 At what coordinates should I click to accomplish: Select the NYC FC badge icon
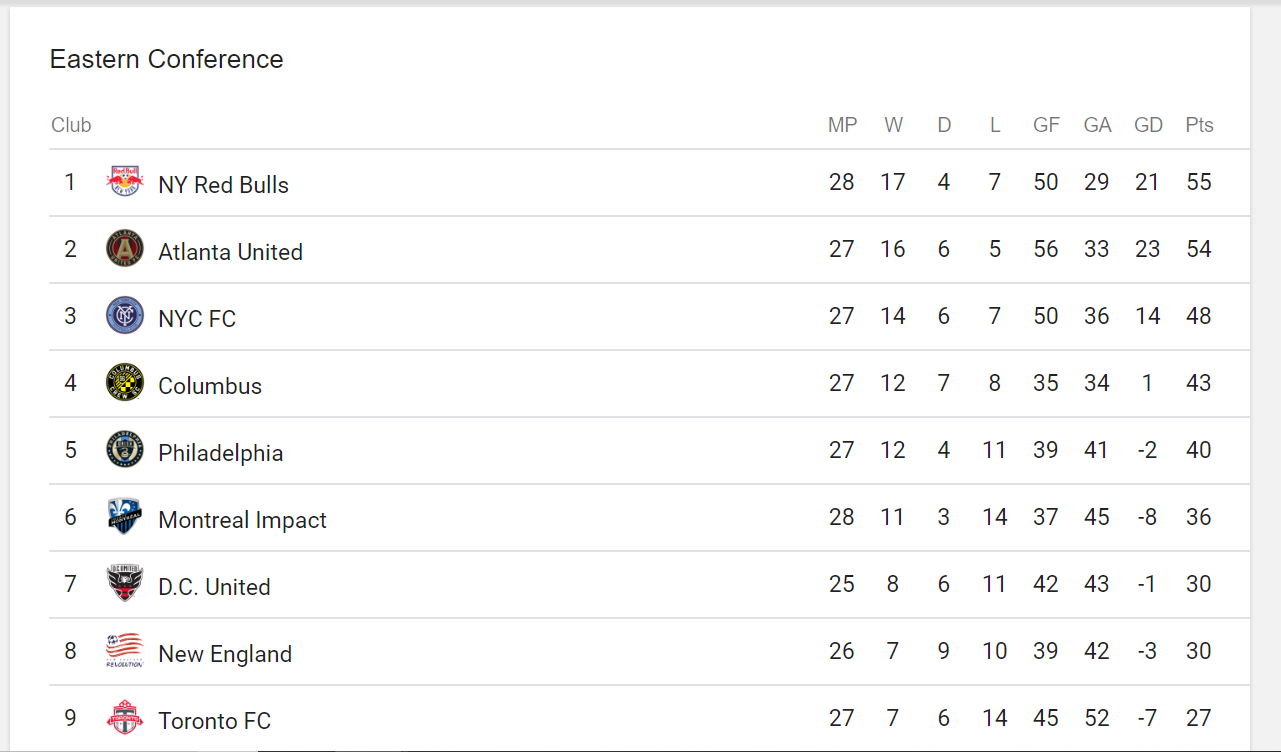tap(125, 316)
